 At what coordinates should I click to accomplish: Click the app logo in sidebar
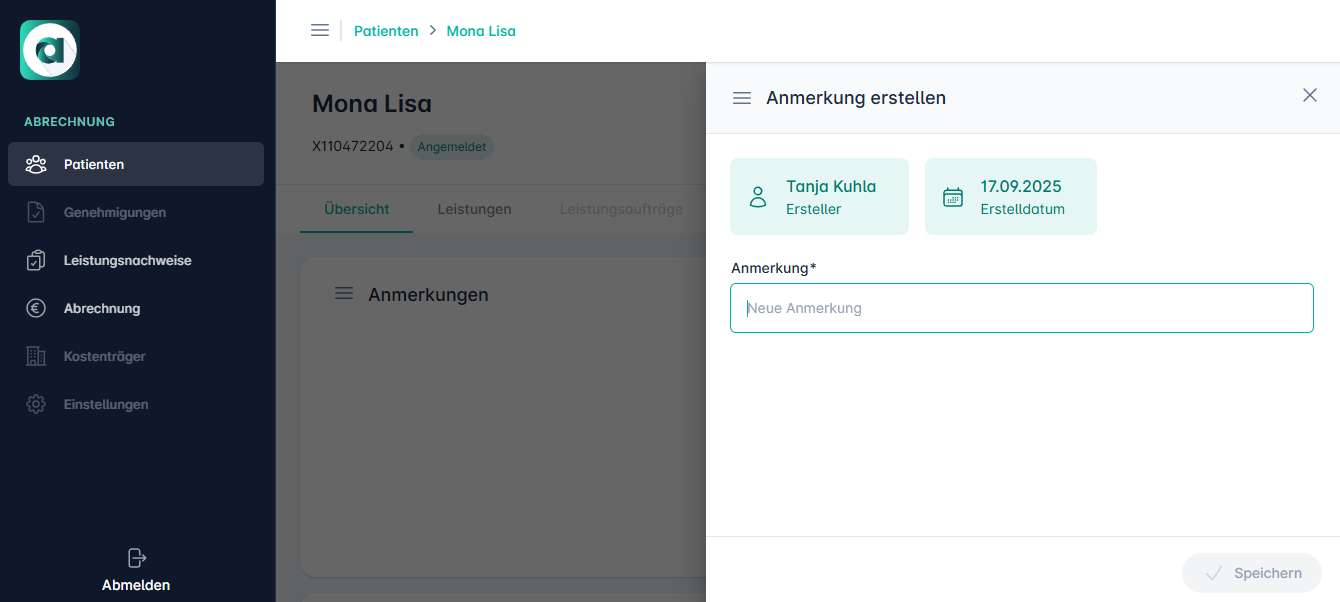pos(50,50)
